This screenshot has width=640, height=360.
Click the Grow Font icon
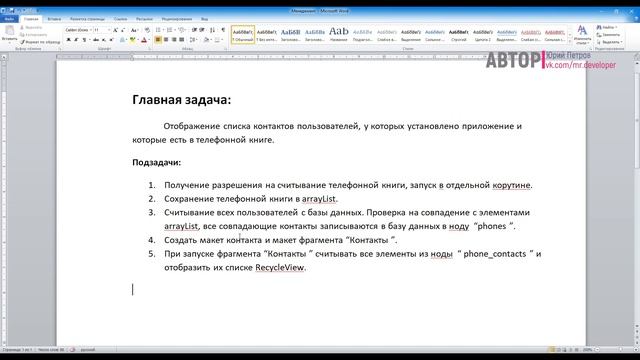click(116, 30)
